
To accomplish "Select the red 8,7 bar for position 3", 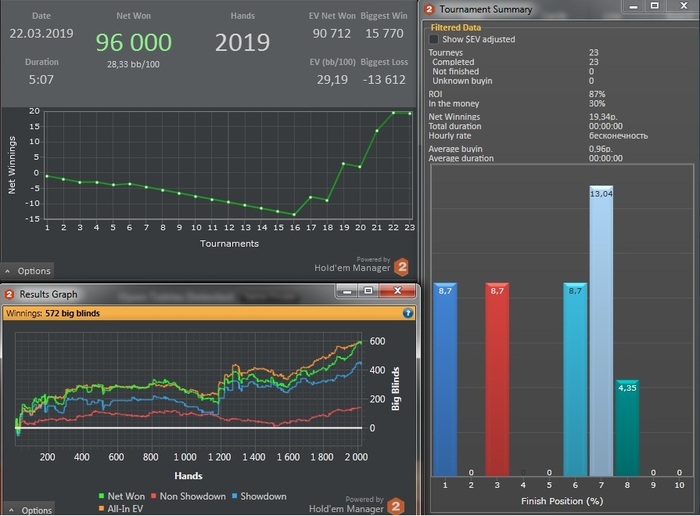I will pos(497,379).
